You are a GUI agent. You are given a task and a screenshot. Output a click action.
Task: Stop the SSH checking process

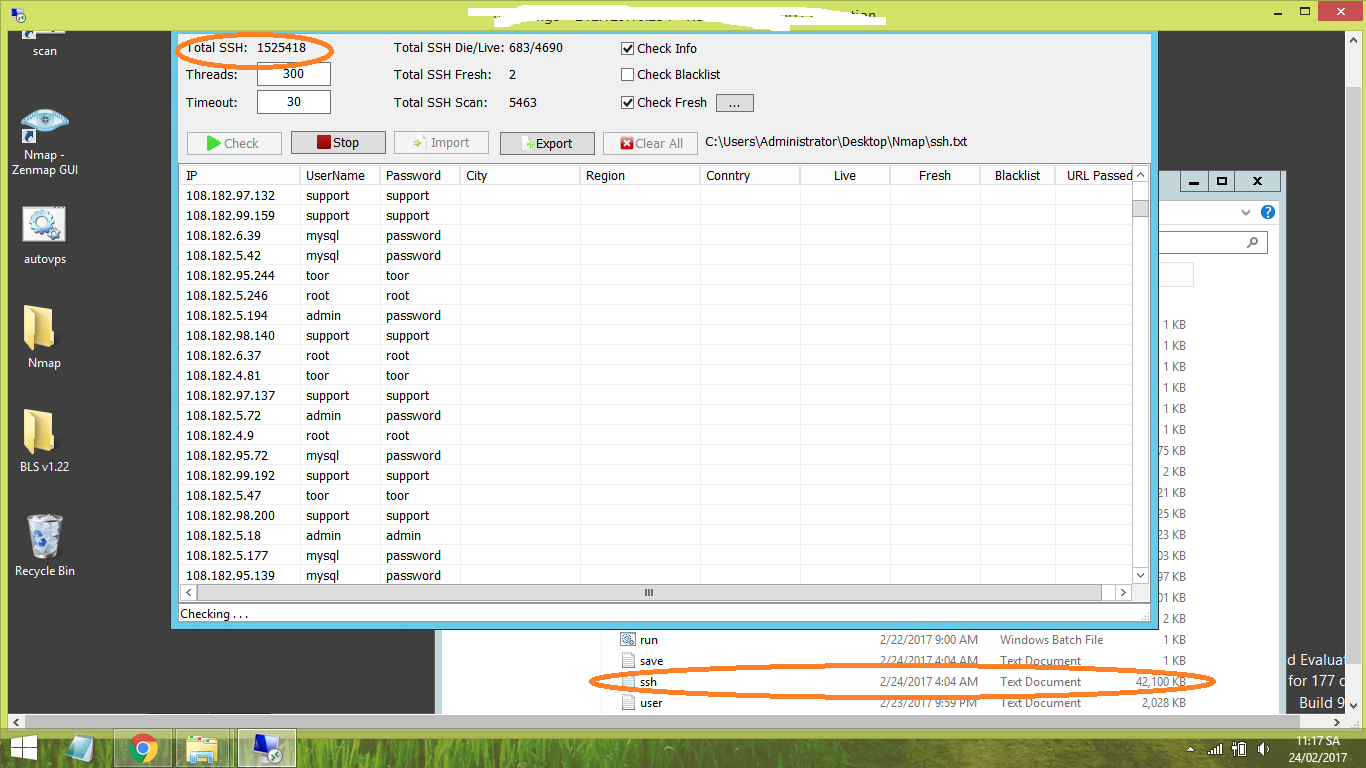click(x=338, y=143)
